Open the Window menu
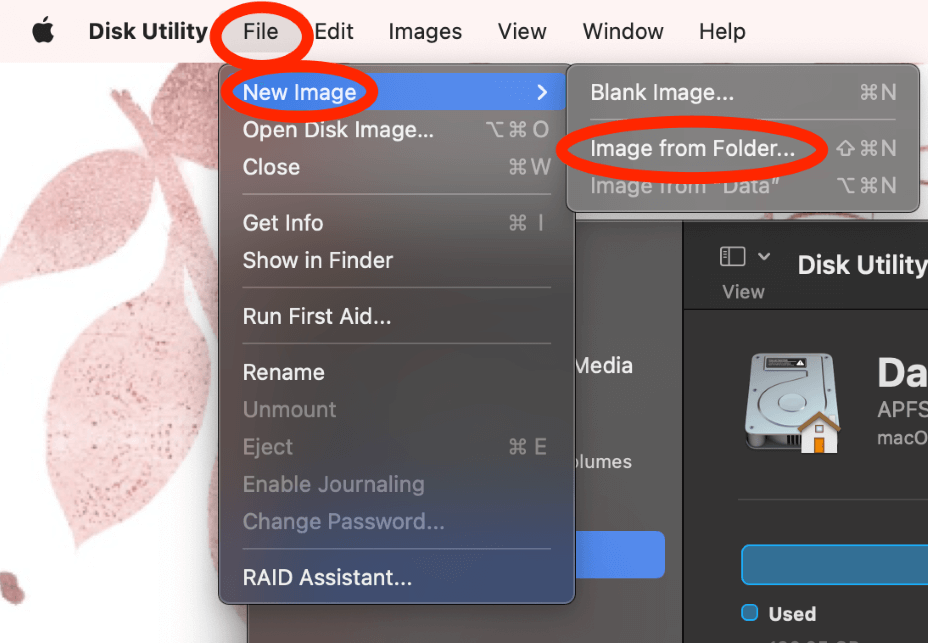 pyautogui.click(x=623, y=31)
